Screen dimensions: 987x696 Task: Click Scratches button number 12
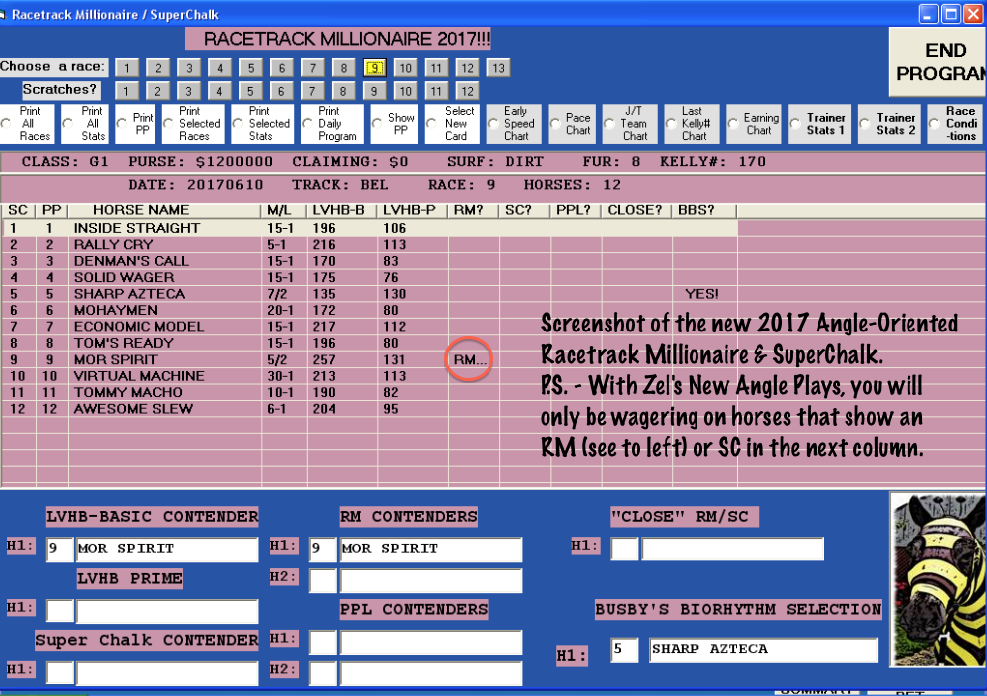tap(467, 91)
